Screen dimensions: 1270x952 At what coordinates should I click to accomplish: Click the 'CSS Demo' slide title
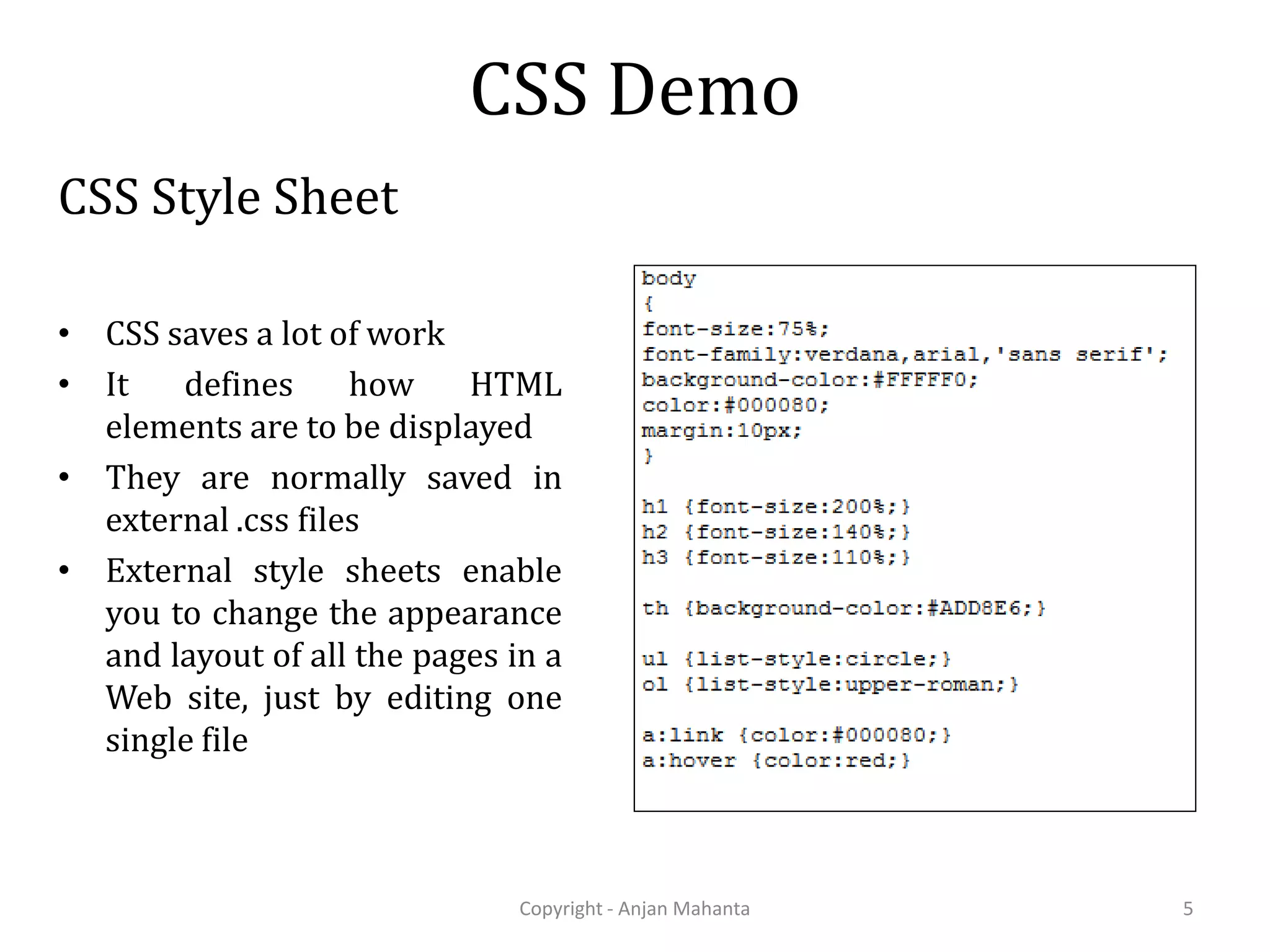(x=635, y=89)
